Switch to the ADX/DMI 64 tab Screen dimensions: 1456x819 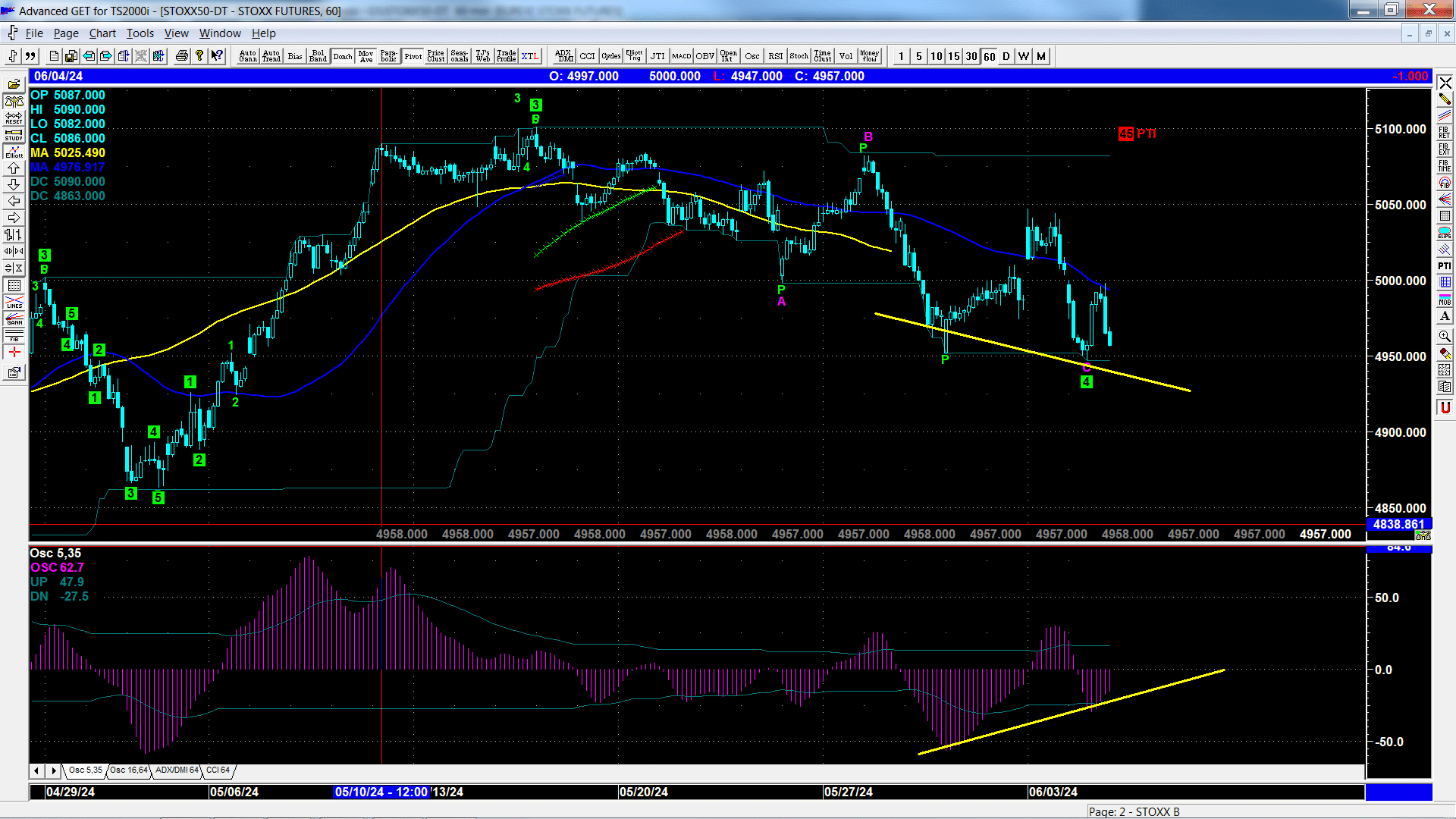pyautogui.click(x=177, y=770)
